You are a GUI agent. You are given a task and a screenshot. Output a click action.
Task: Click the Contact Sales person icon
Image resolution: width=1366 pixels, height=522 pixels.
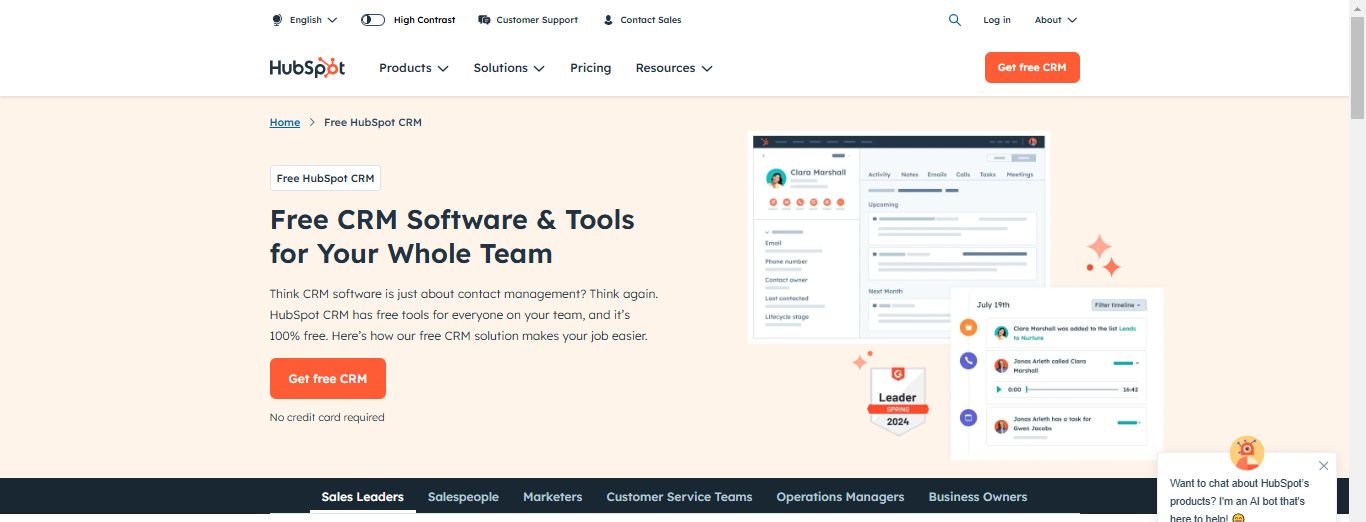coord(608,20)
